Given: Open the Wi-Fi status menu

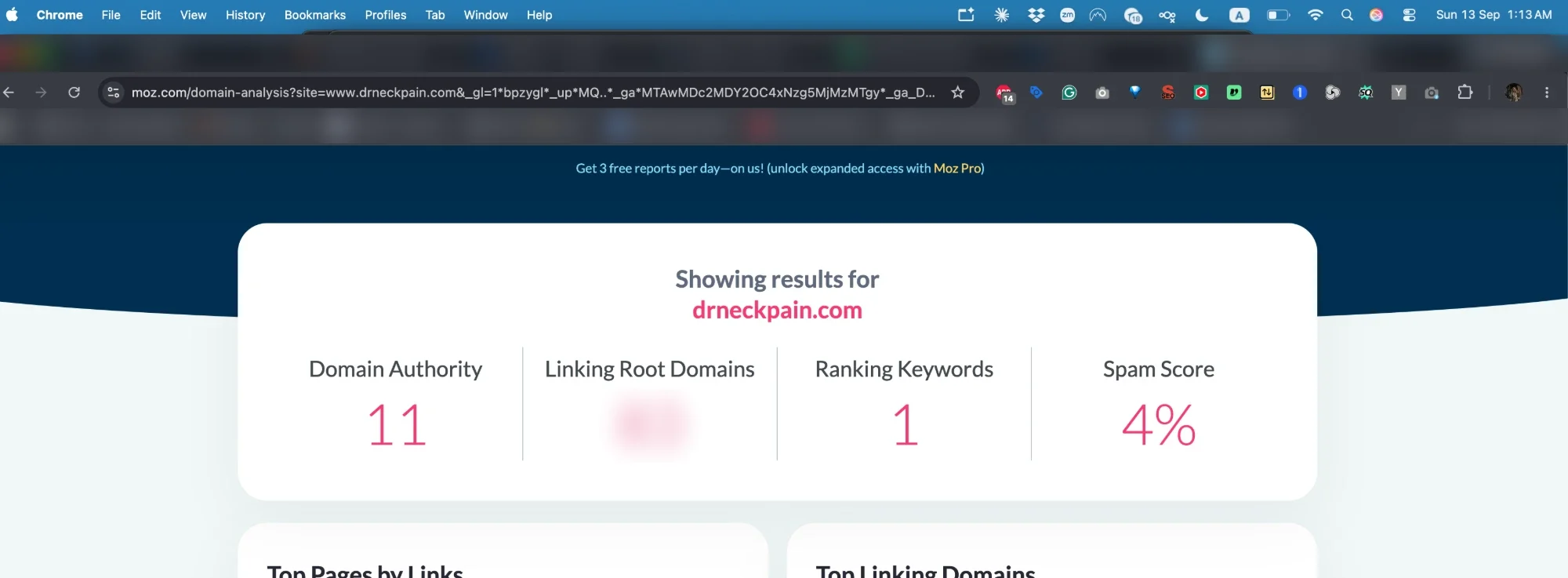Looking at the screenshot, I should [1316, 15].
